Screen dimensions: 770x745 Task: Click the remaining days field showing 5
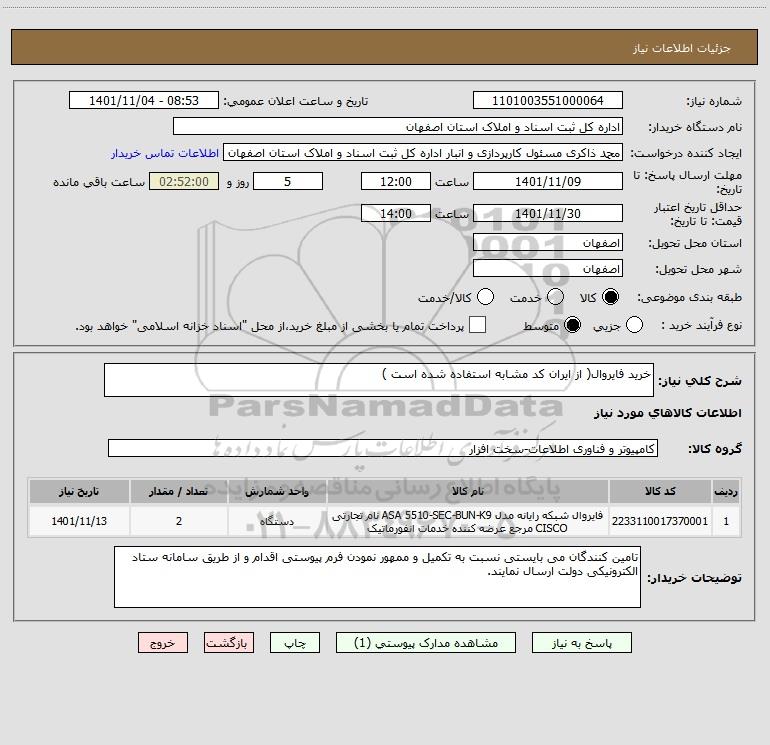tap(288, 181)
